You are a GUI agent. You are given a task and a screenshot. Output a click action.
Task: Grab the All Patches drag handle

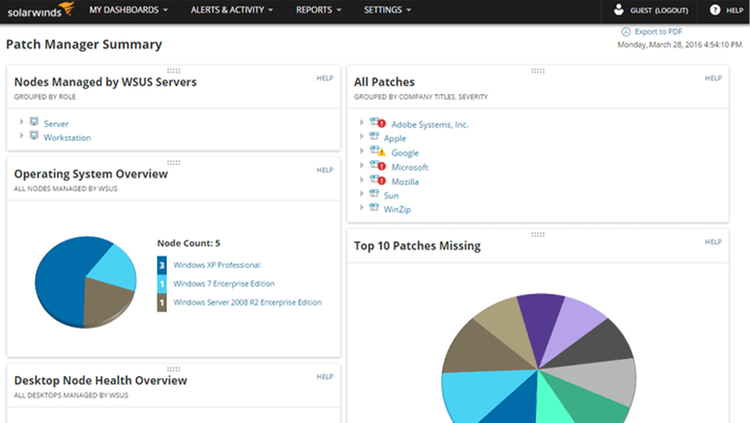pyautogui.click(x=538, y=71)
